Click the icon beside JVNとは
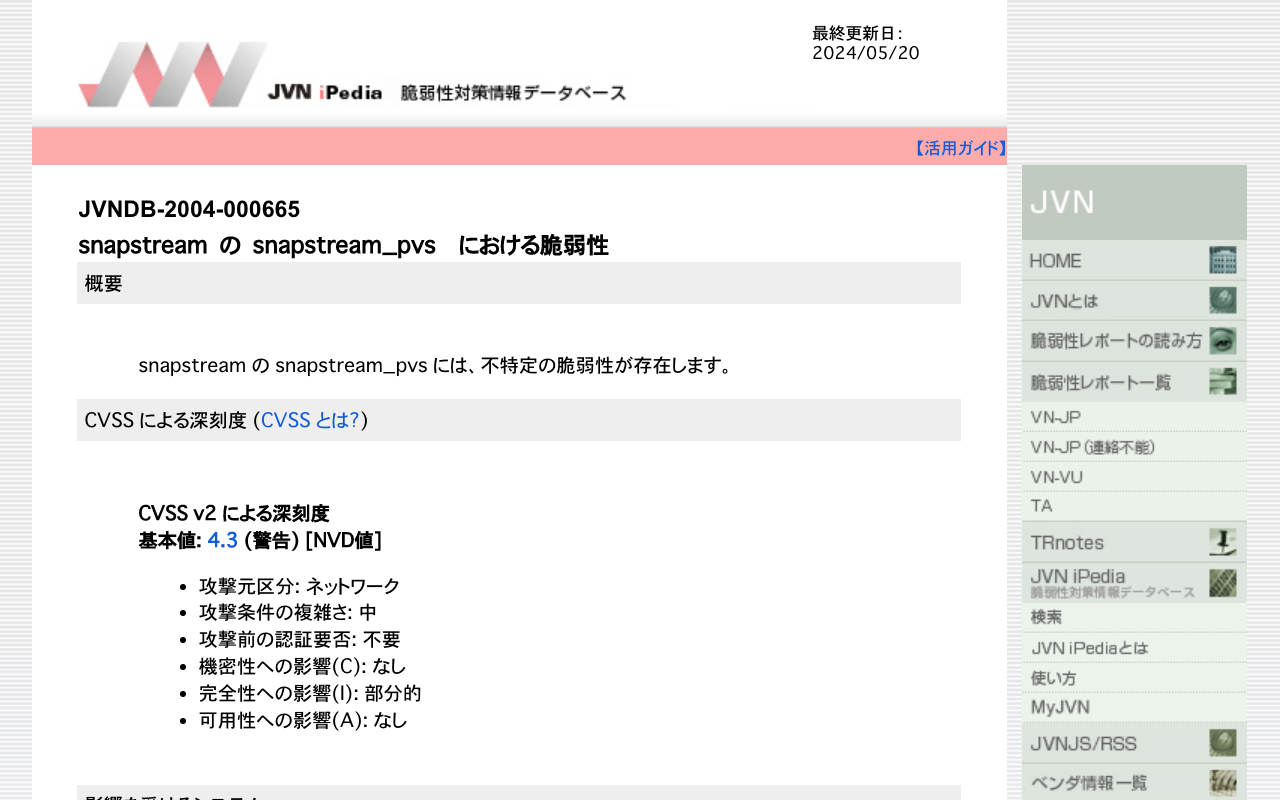This screenshot has width=1280, height=800. [1222, 300]
